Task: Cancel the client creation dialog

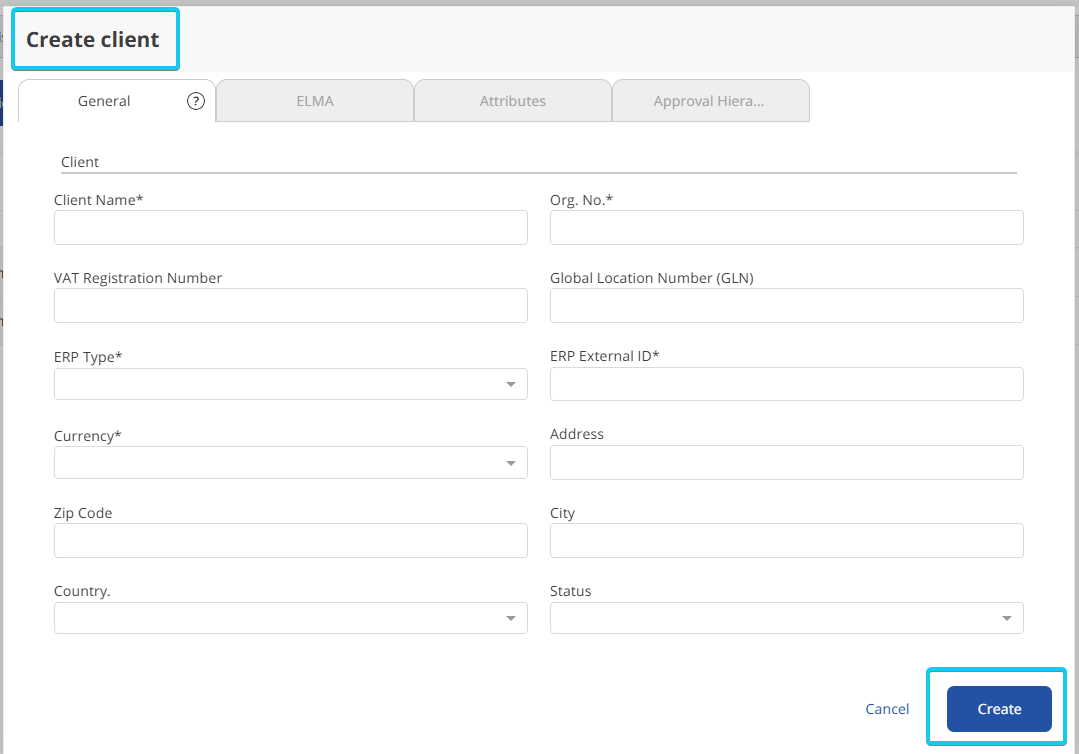Action: click(887, 709)
